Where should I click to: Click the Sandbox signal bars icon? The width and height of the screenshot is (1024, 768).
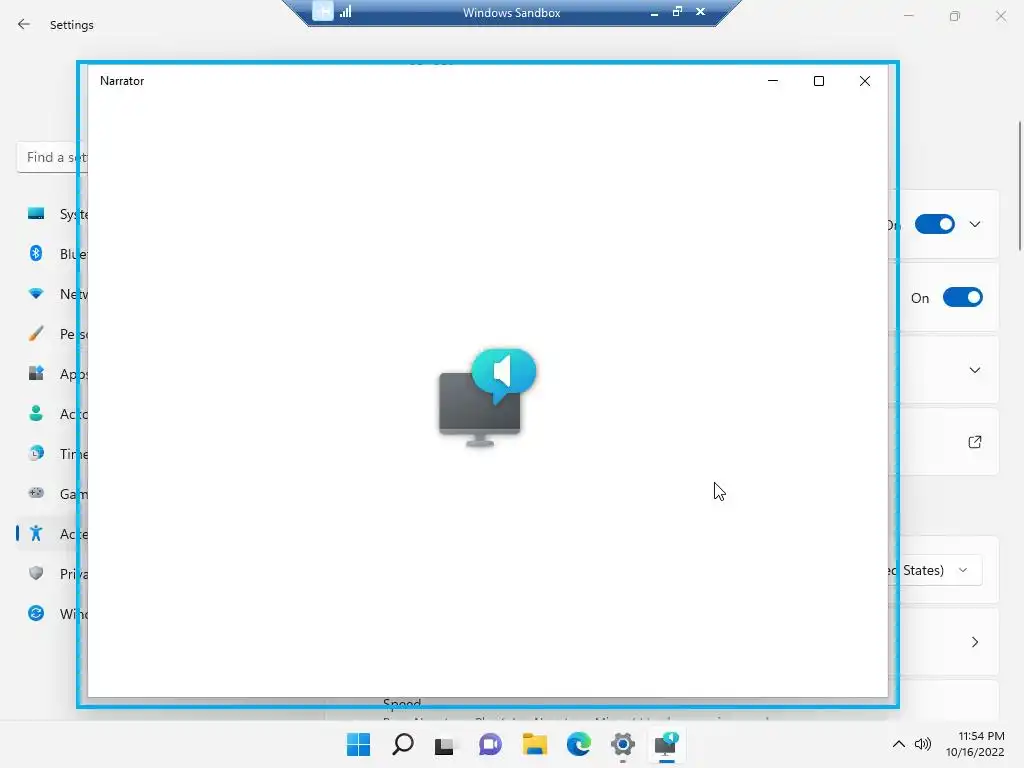pyautogui.click(x=345, y=11)
